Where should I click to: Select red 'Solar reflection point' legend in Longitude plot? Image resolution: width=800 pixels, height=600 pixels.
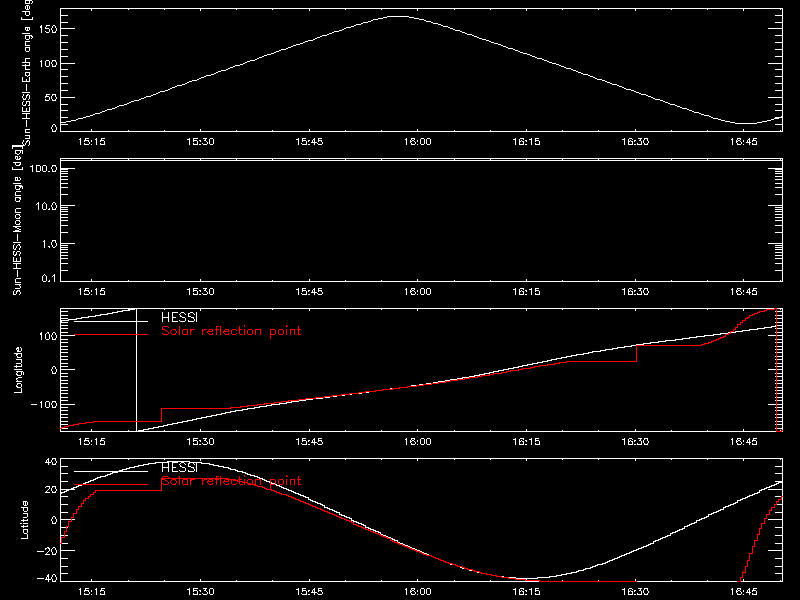click(x=231, y=331)
